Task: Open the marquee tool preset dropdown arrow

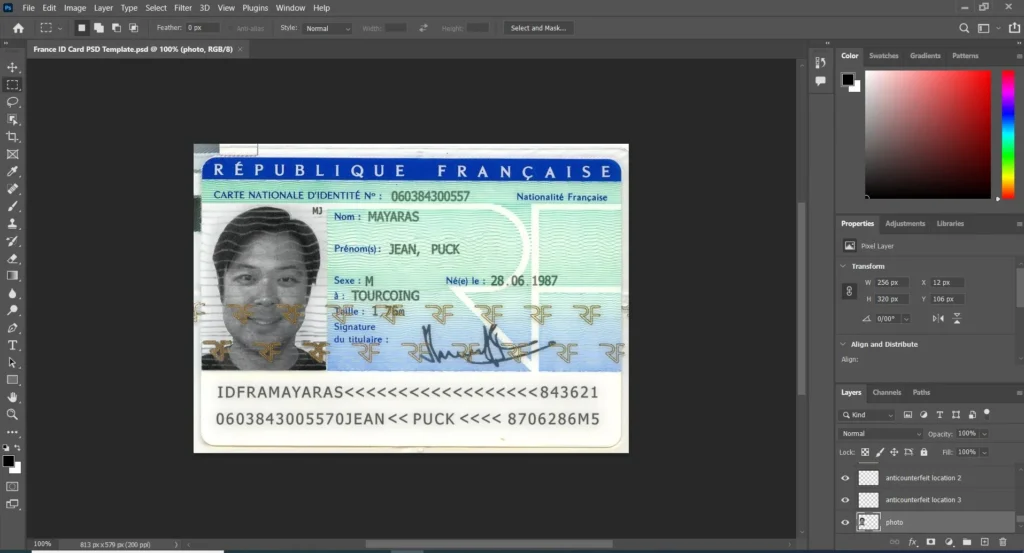Action: (60, 28)
